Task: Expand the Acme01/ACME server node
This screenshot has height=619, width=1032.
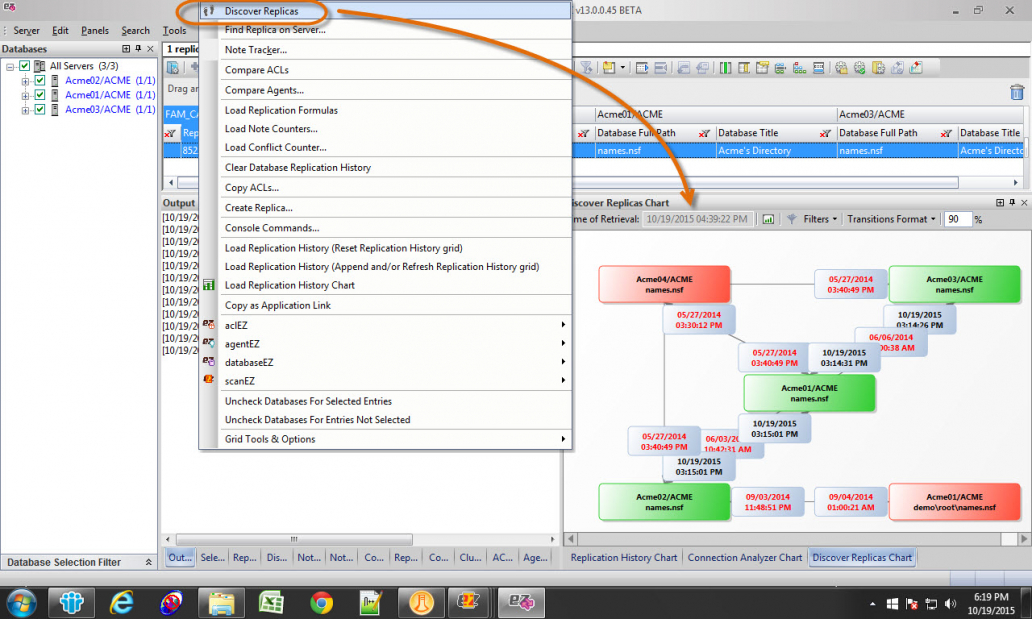Action: pos(25,95)
